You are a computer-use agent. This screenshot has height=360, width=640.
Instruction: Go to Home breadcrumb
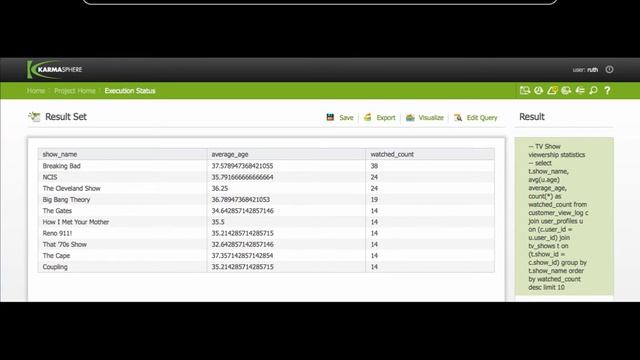36,91
